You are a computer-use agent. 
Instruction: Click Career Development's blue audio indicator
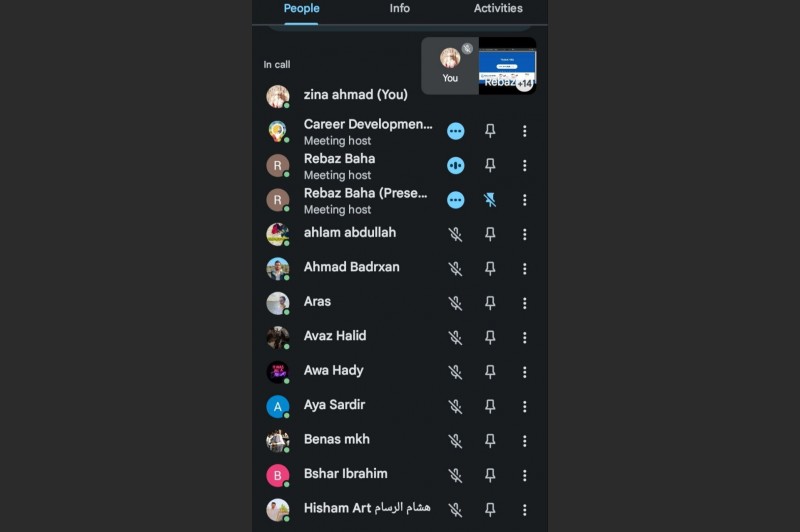[x=455, y=131]
